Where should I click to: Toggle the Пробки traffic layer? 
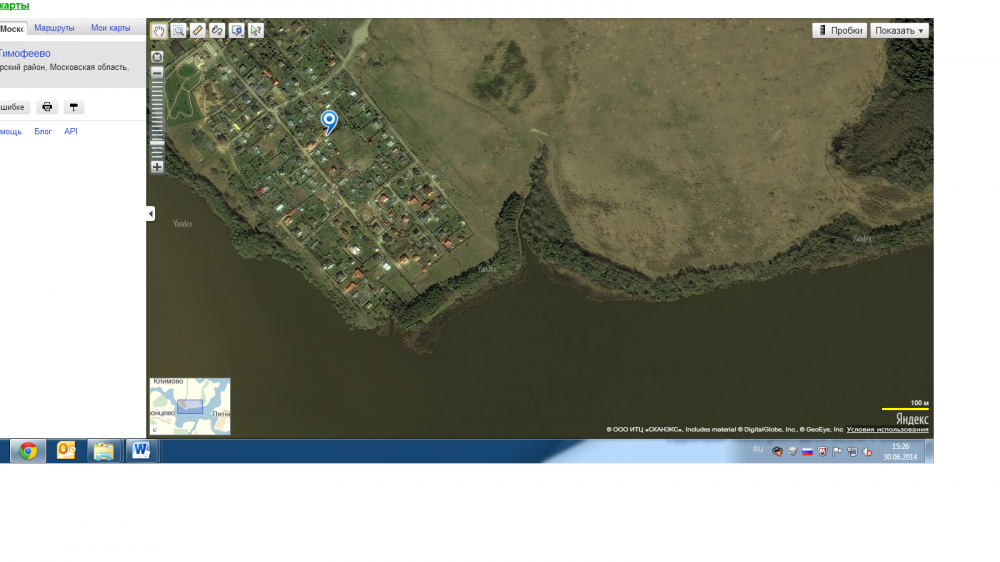[839, 31]
